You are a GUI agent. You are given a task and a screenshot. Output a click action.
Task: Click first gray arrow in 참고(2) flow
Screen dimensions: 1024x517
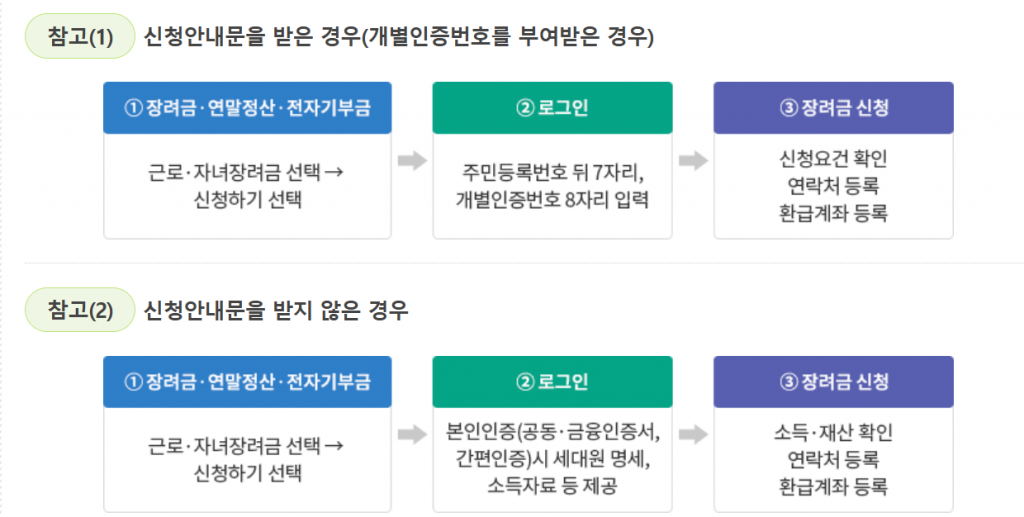[412, 434]
